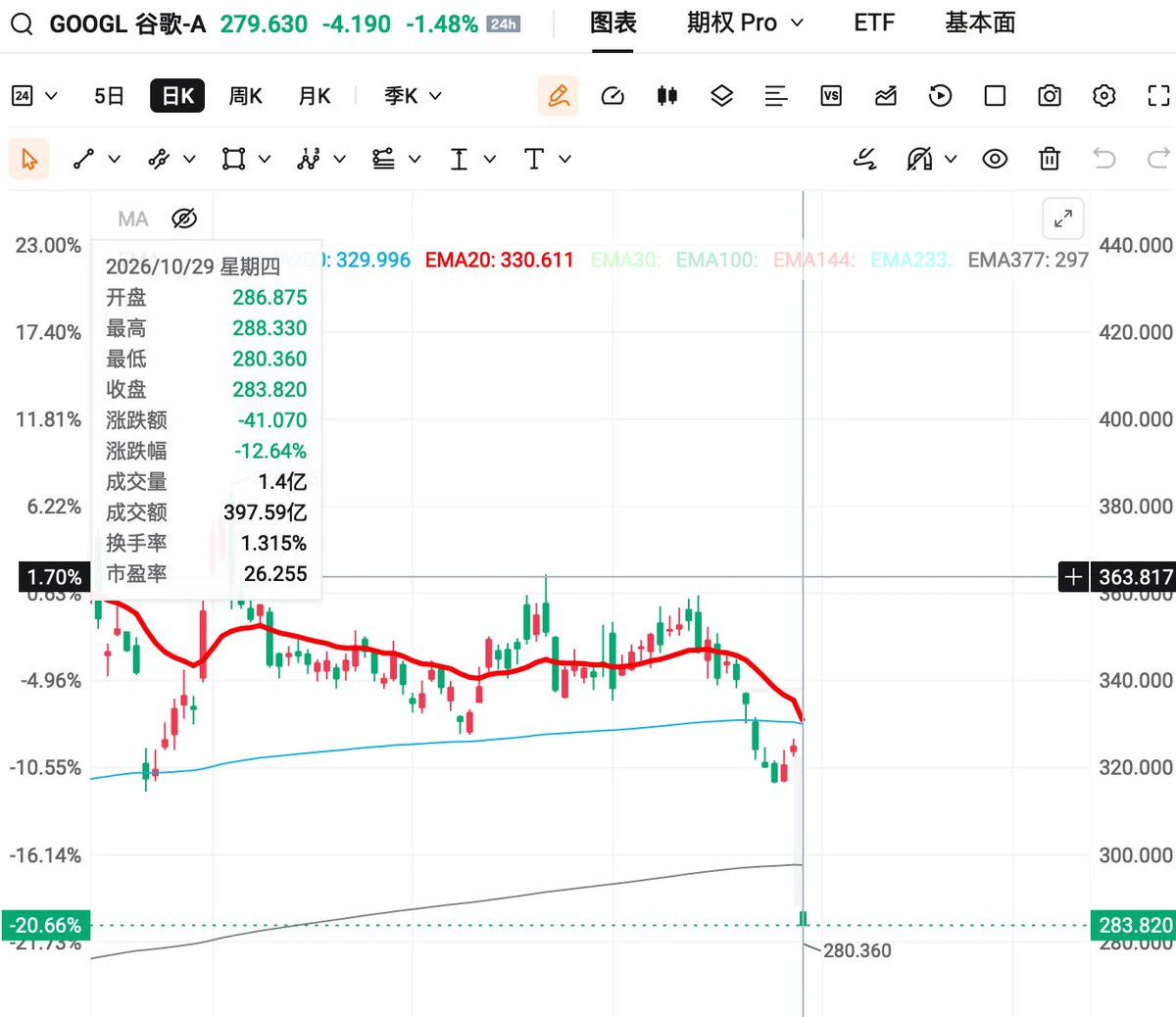Select the 月K timeframe button
The image size is (1176, 1017).
pos(315,96)
